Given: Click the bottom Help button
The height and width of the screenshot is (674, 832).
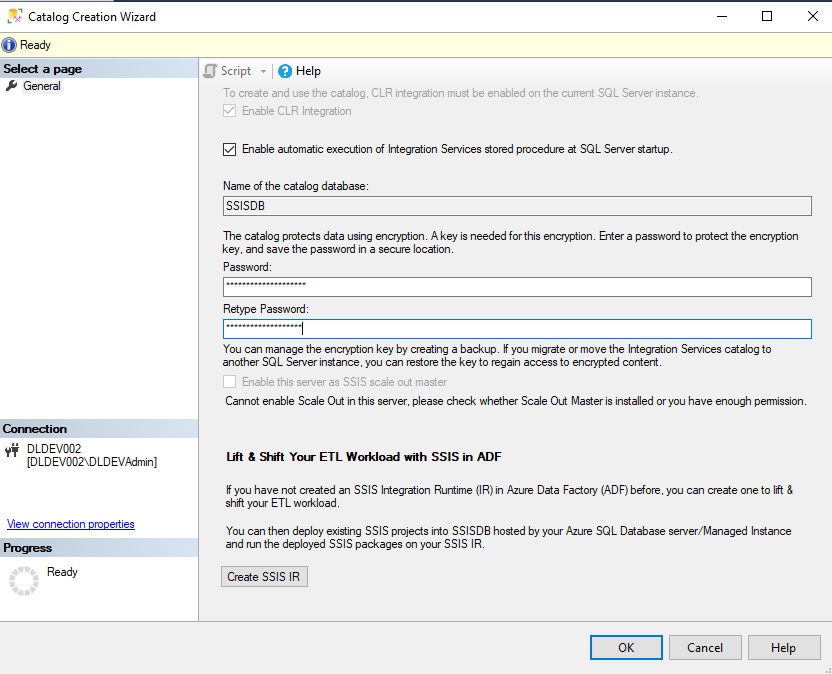Looking at the screenshot, I should pyautogui.click(x=784, y=647).
